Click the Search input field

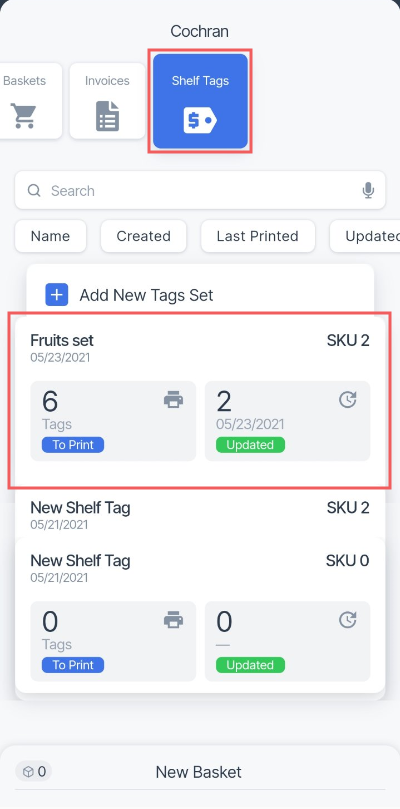coord(200,190)
